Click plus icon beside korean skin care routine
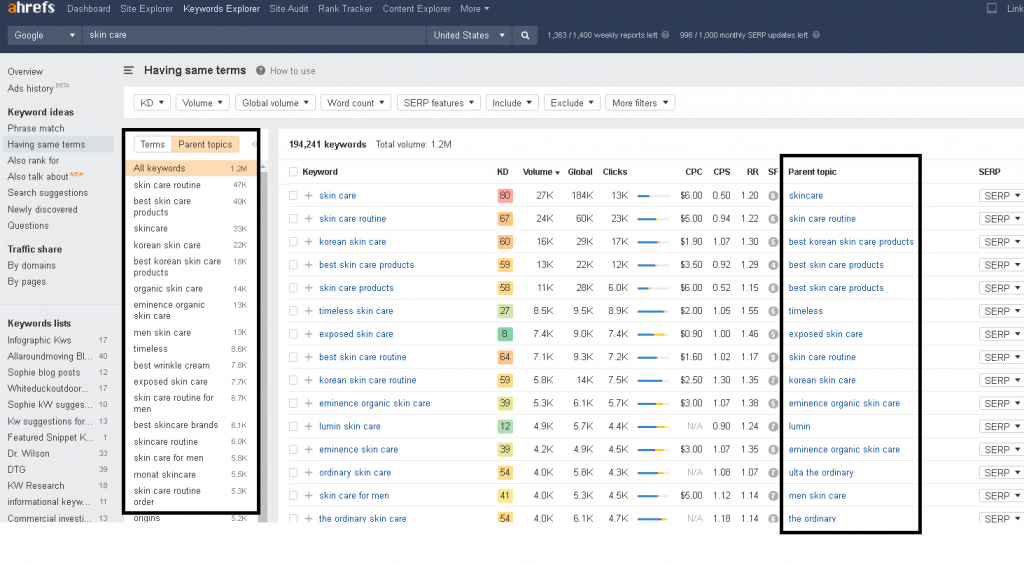 [308, 380]
